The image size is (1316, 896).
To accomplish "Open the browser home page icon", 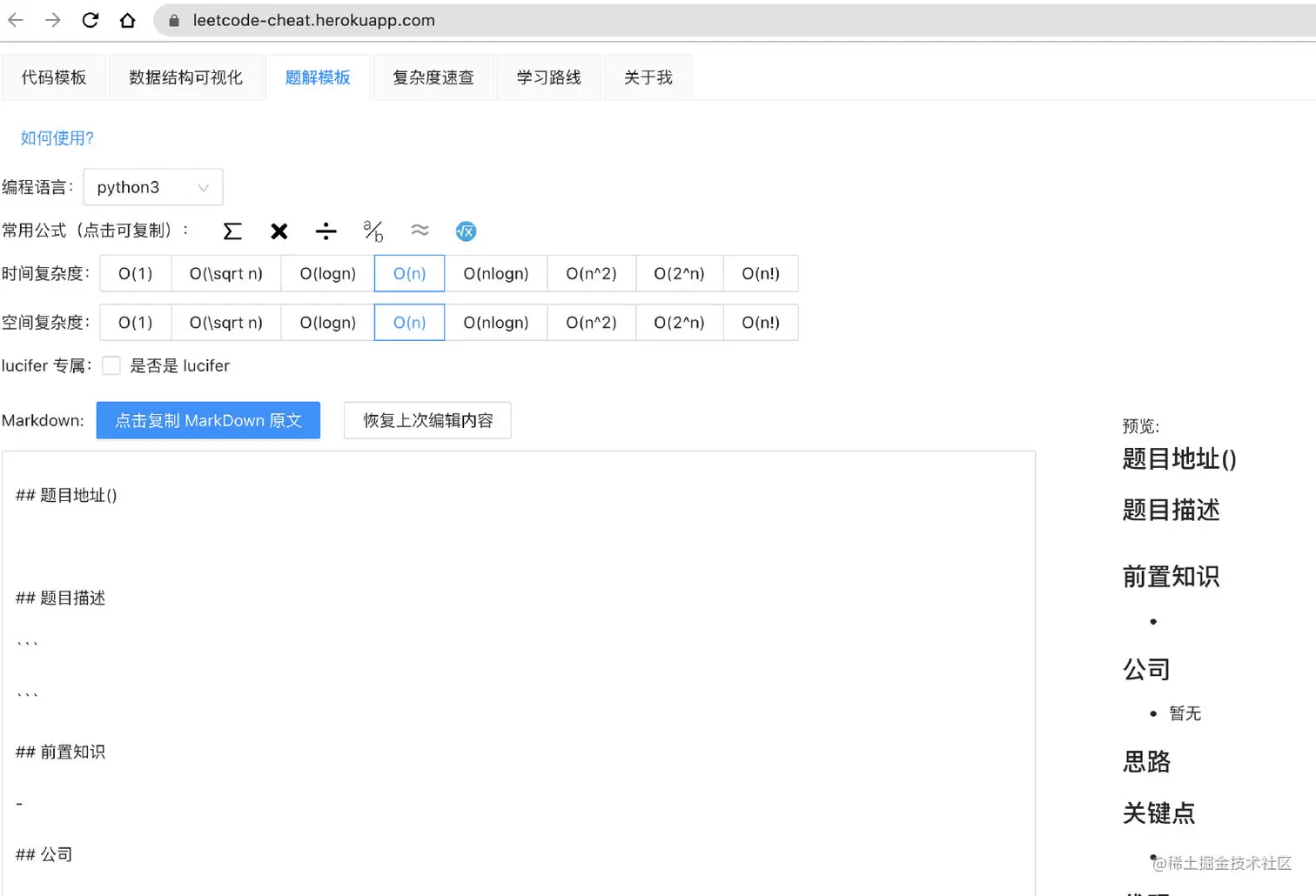I will (128, 20).
